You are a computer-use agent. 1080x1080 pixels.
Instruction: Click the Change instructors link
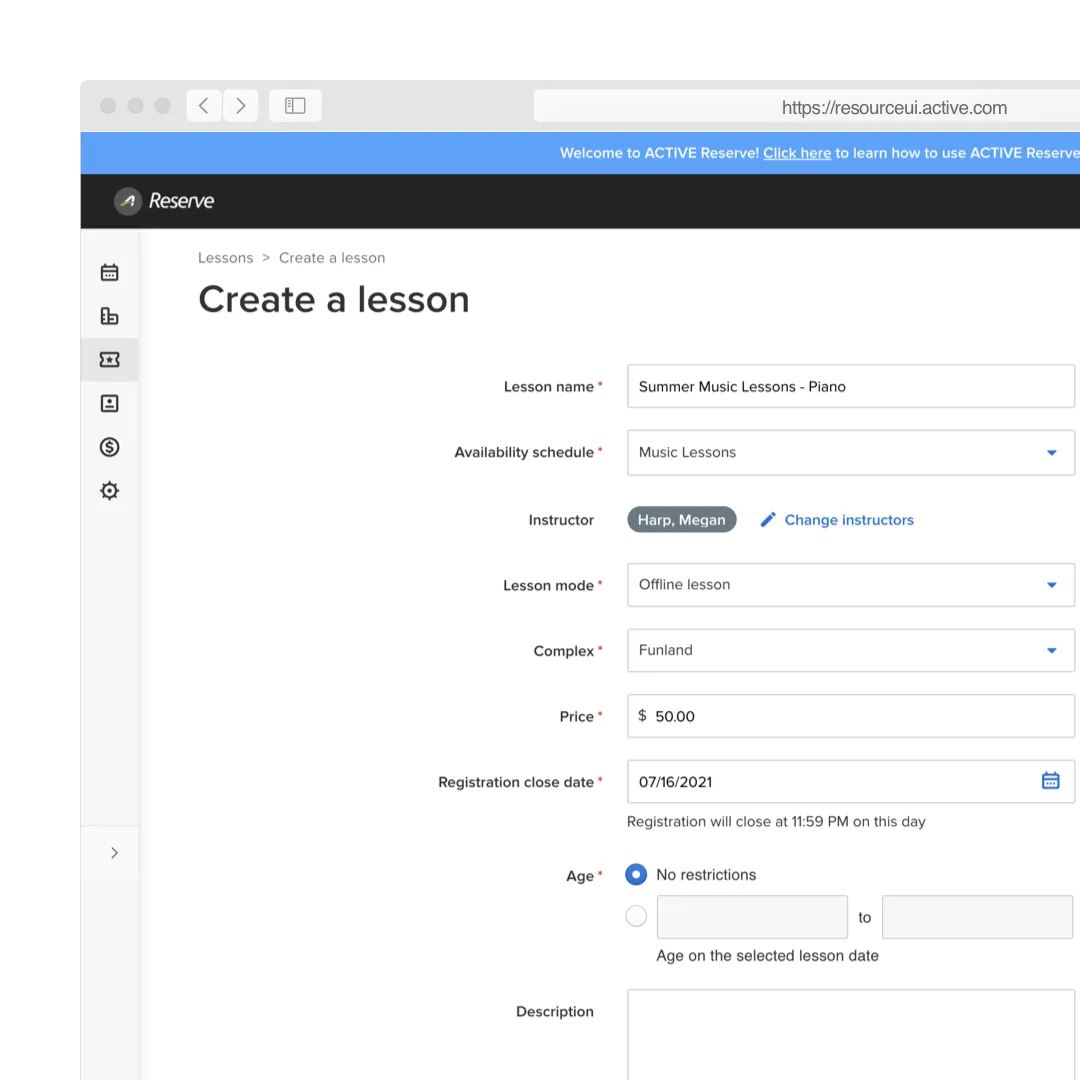tap(848, 520)
